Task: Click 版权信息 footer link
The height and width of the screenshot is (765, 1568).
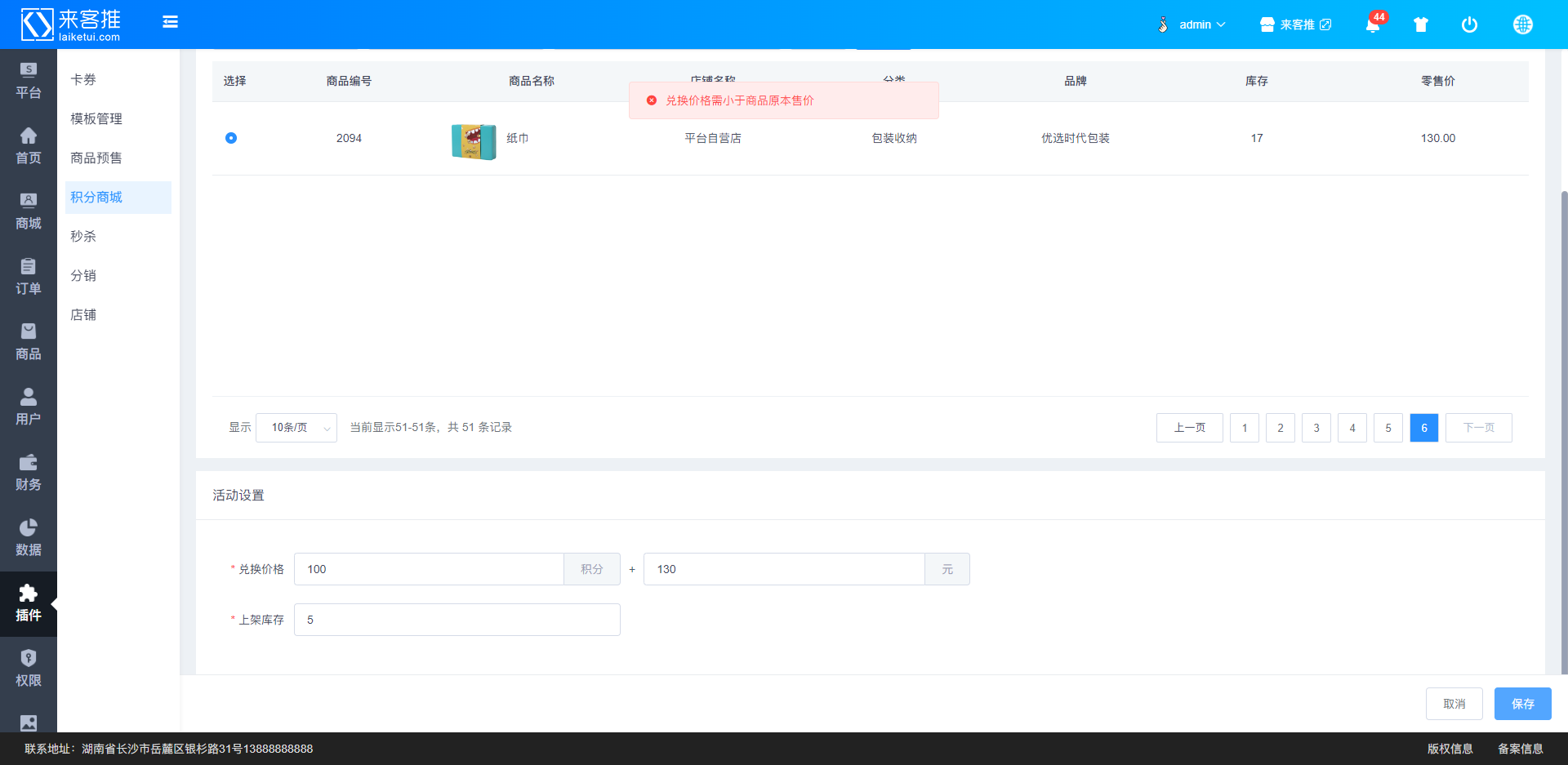Action: click(x=1450, y=749)
